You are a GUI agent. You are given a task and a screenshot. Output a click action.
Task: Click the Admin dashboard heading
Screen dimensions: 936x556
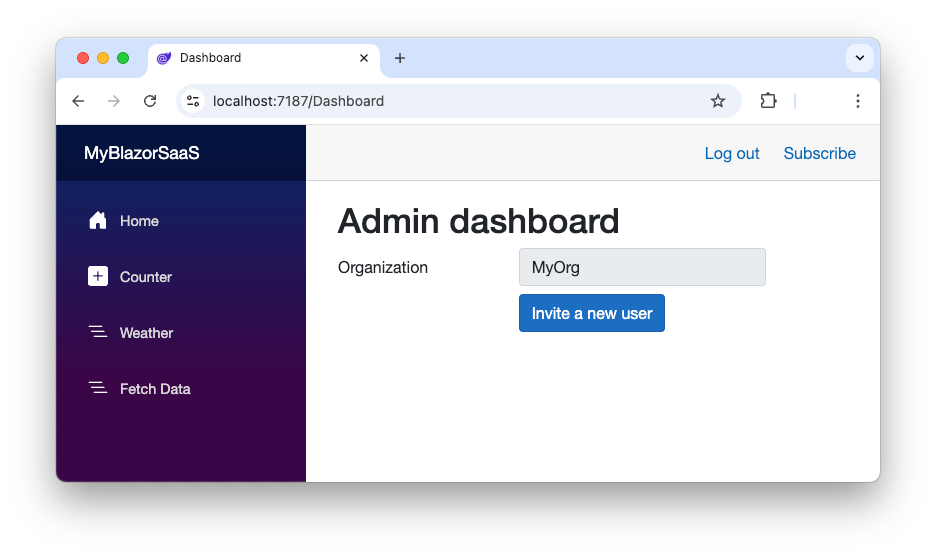click(478, 221)
